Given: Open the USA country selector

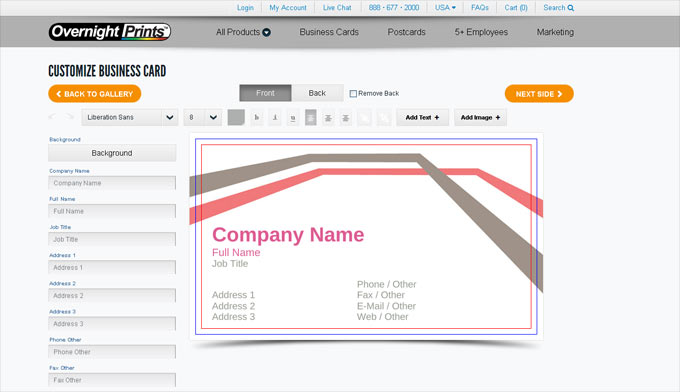Looking at the screenshot, I should coord(445,8).
